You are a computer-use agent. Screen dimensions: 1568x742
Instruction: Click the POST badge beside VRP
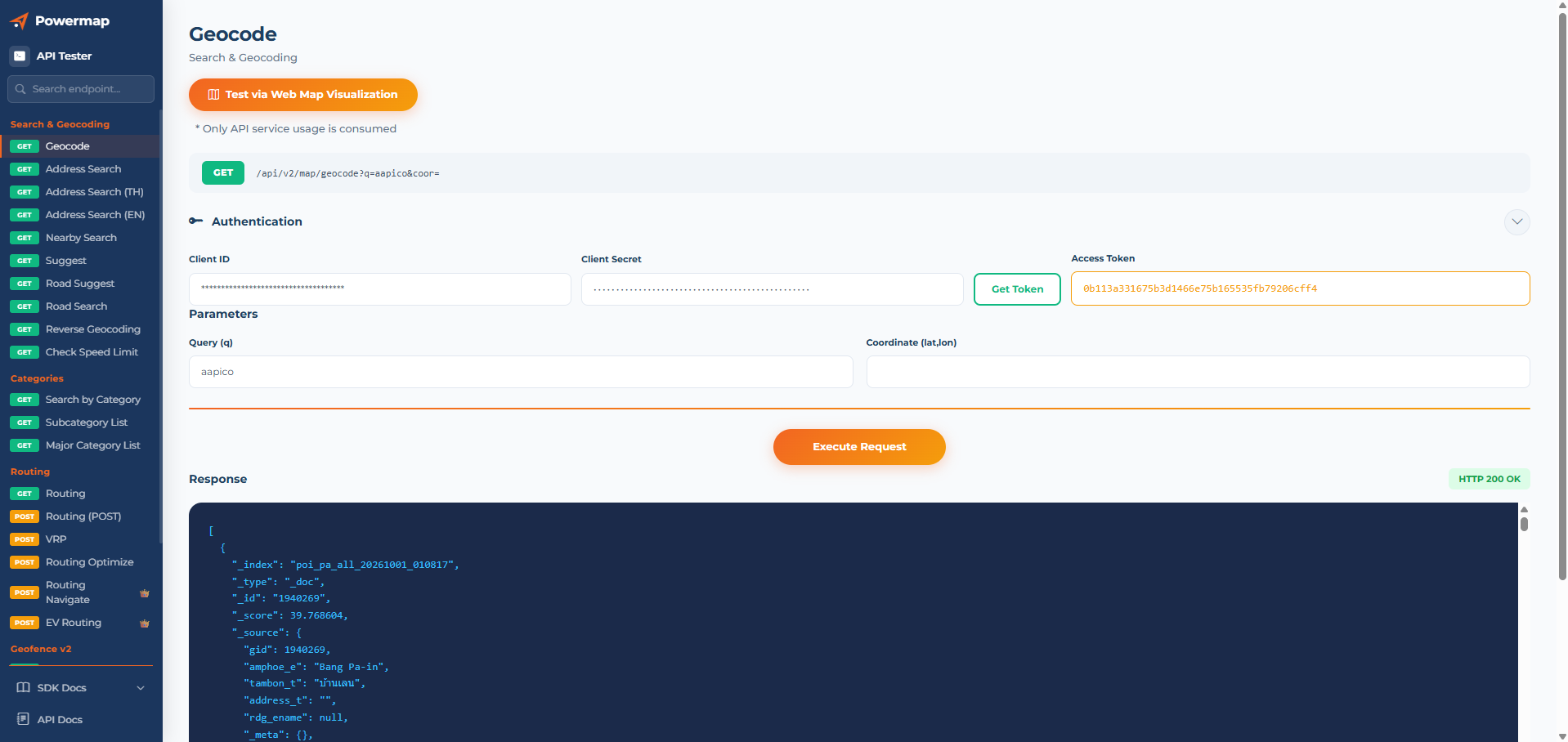tap(25, 539)
